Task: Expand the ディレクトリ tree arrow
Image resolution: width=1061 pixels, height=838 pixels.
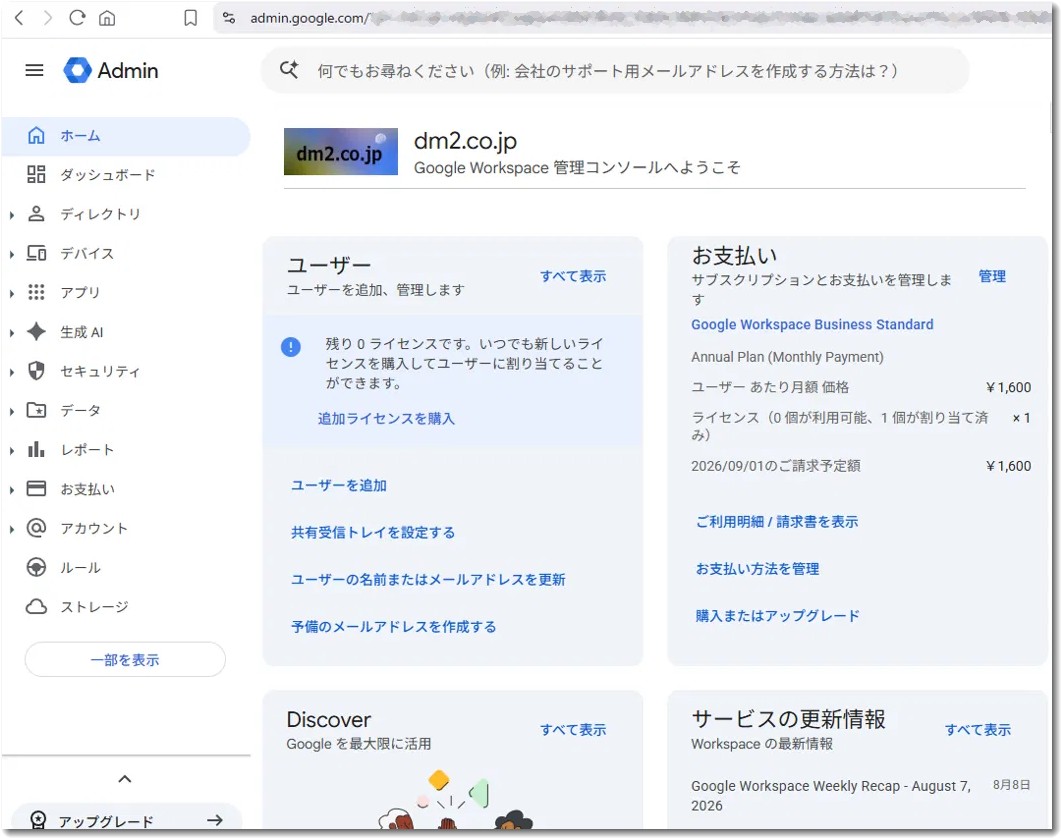Action: click(x=12, y=215)
